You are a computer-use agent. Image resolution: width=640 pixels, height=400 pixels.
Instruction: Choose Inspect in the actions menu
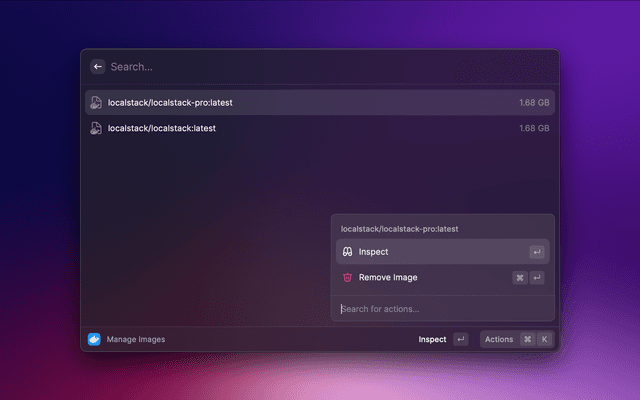(x=440, y=252)
